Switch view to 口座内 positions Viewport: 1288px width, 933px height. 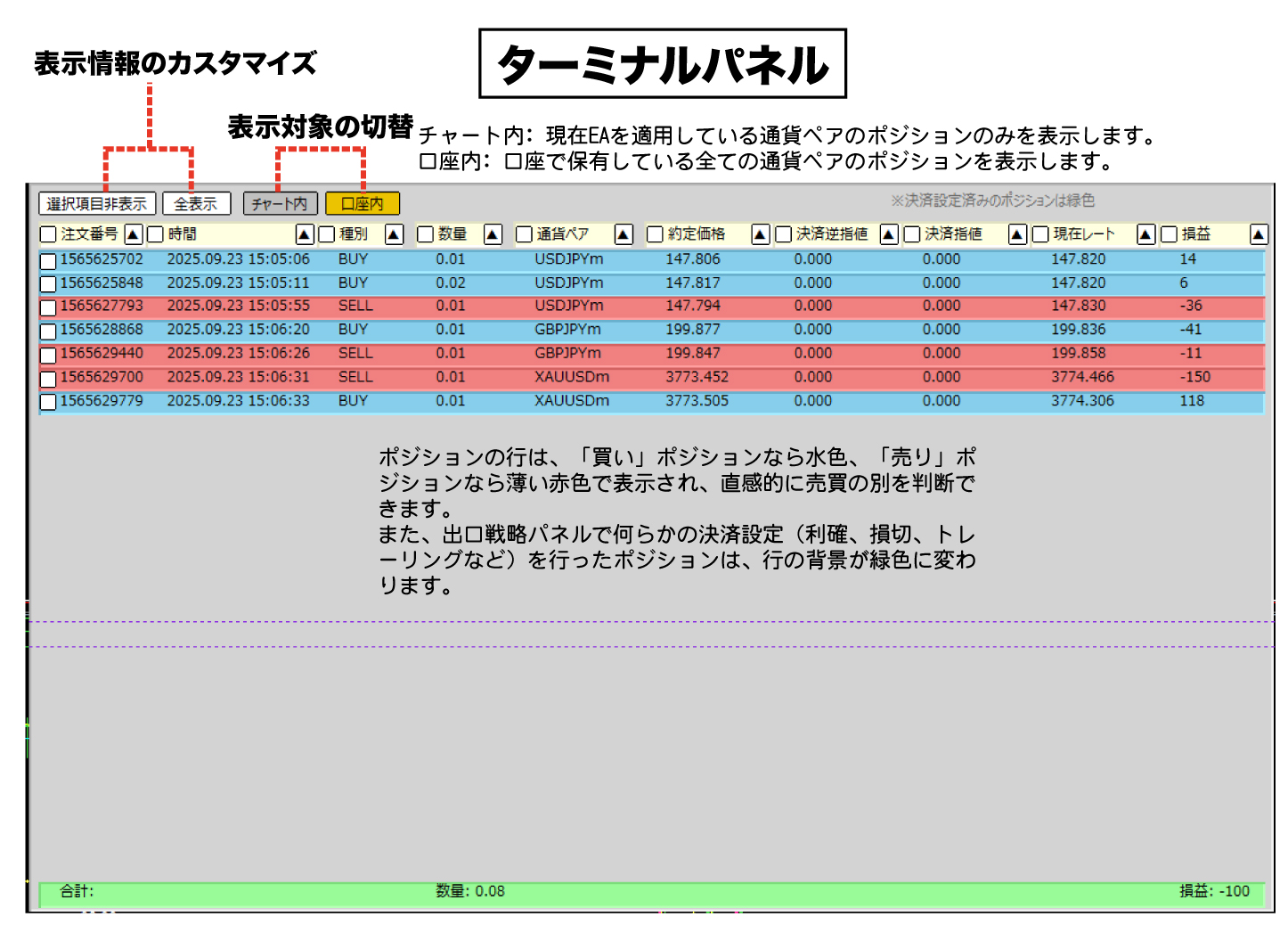point(363,204)
